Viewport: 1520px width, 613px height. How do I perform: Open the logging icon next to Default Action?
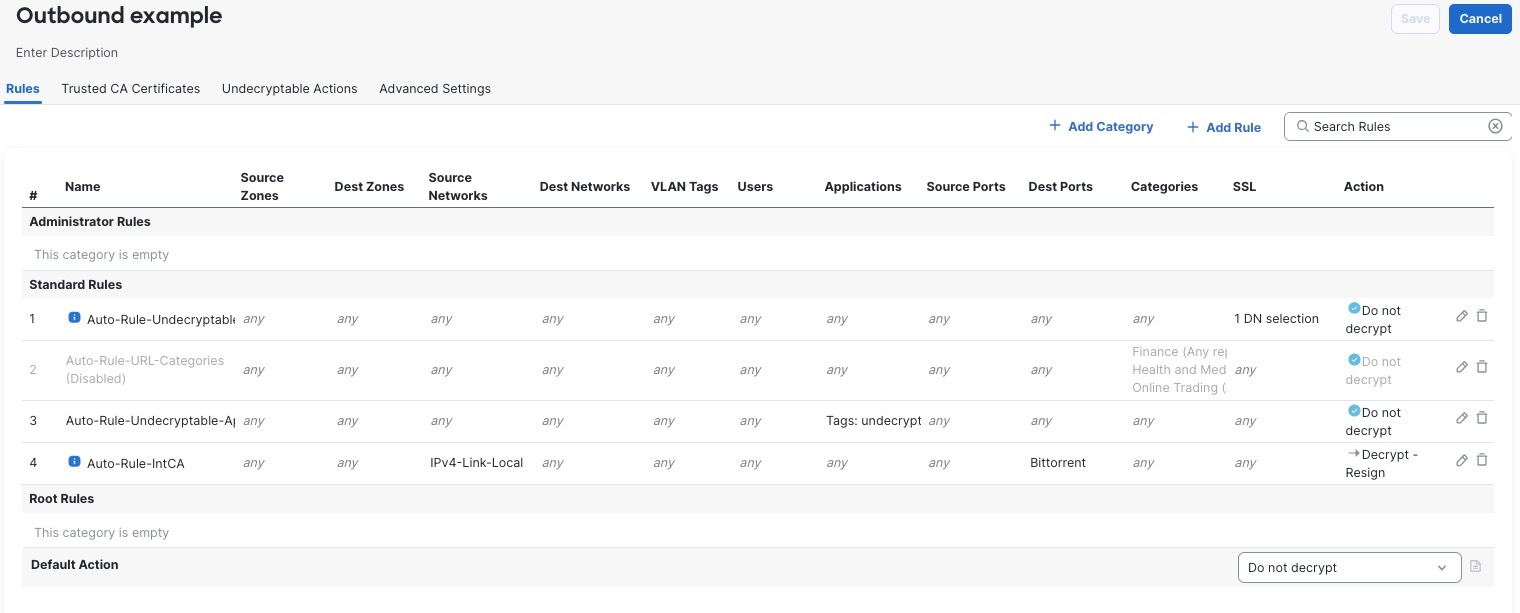coord(1476,567)
